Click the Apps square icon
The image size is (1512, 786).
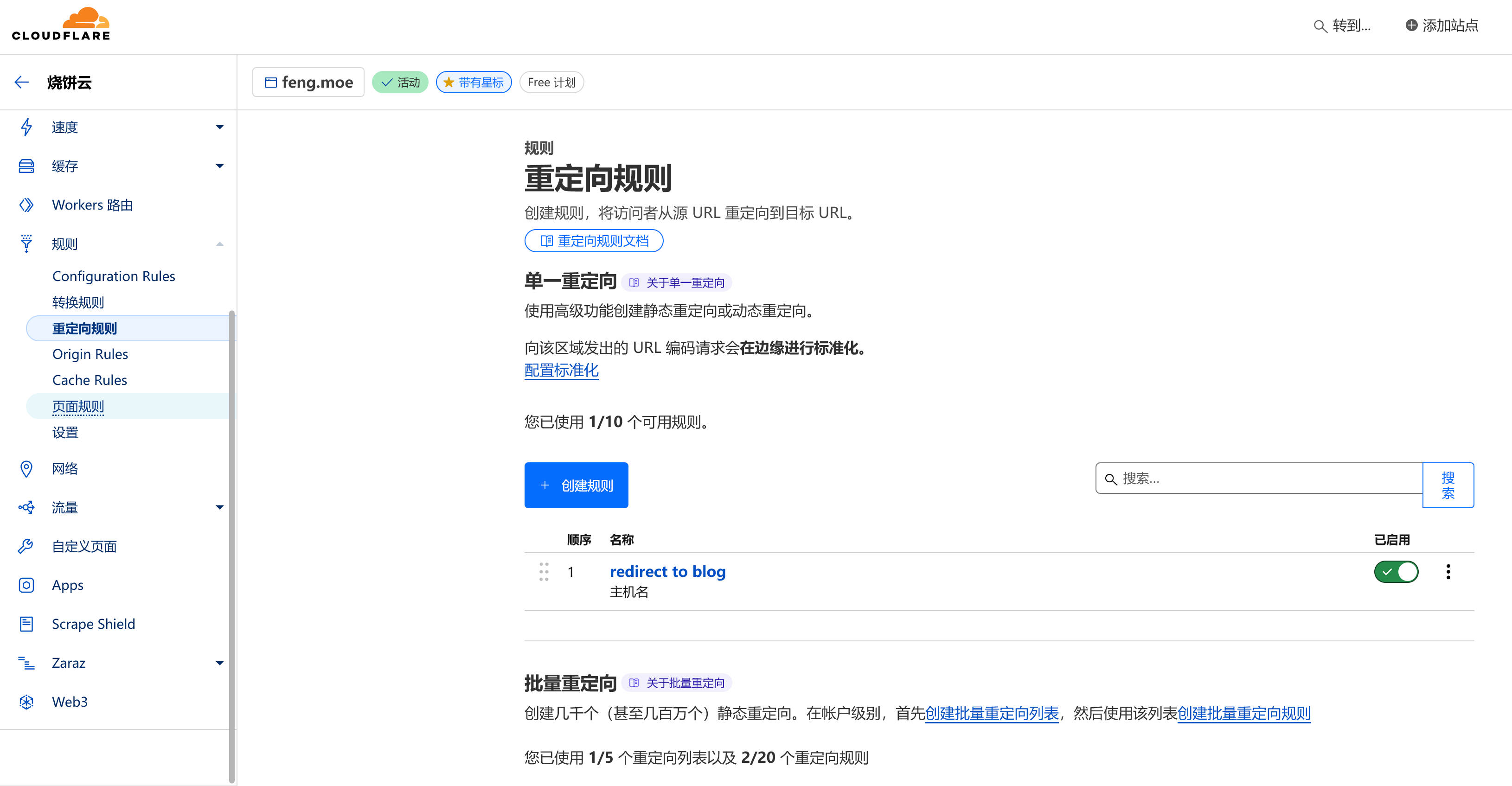pyautogui.click(x=26, y=585)
